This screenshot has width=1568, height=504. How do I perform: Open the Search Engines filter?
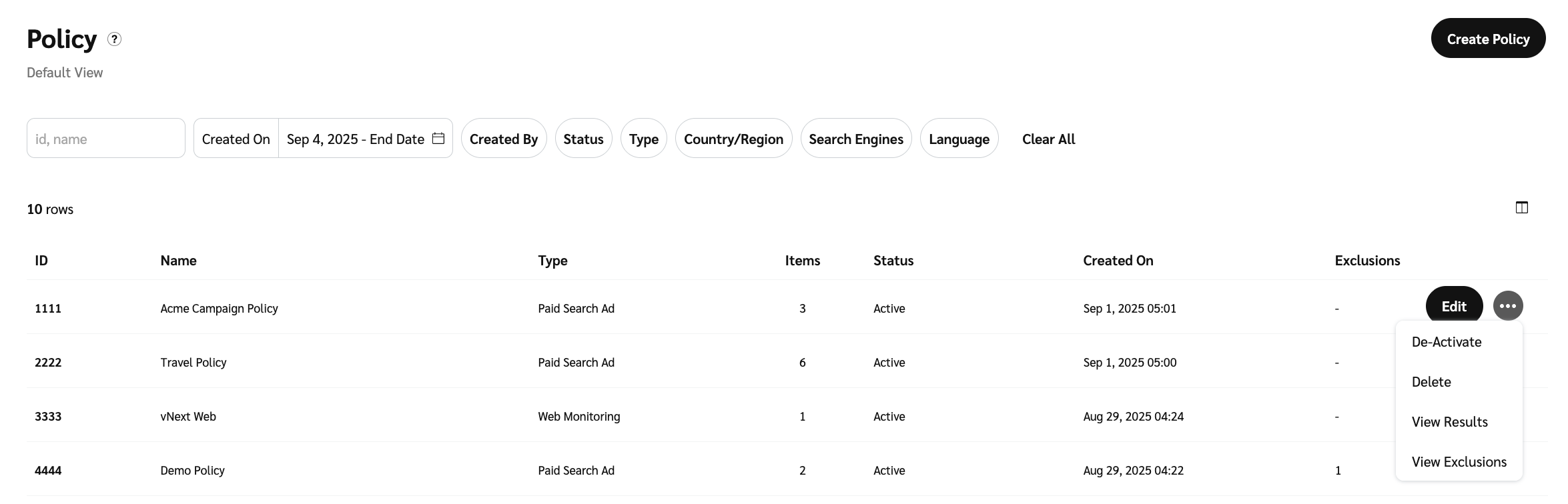855,139
